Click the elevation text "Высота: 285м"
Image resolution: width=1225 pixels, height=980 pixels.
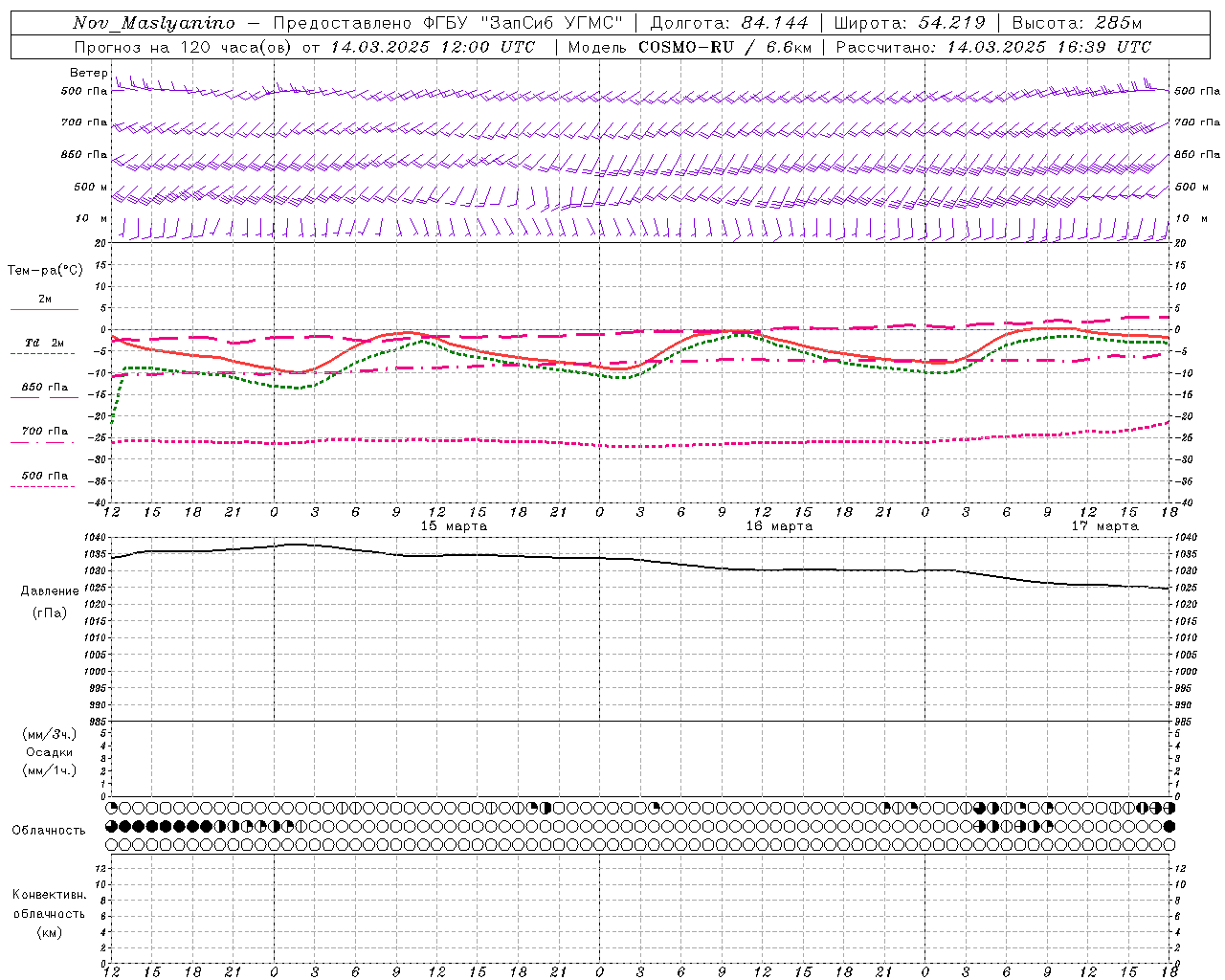[1077, 23]
